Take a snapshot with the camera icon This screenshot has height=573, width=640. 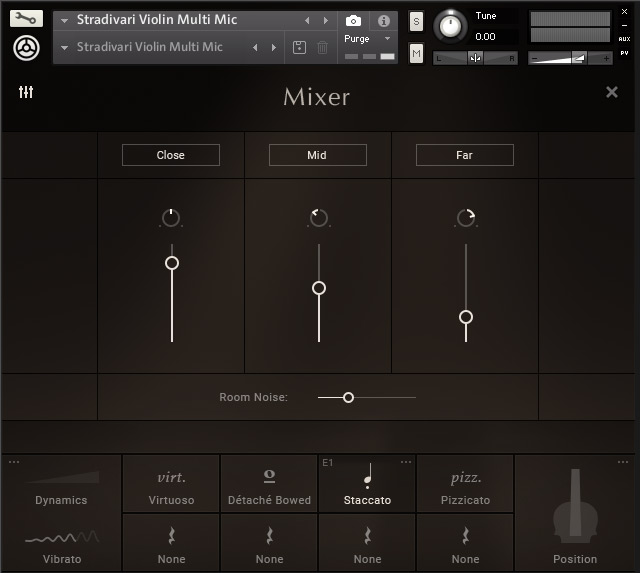353,20
